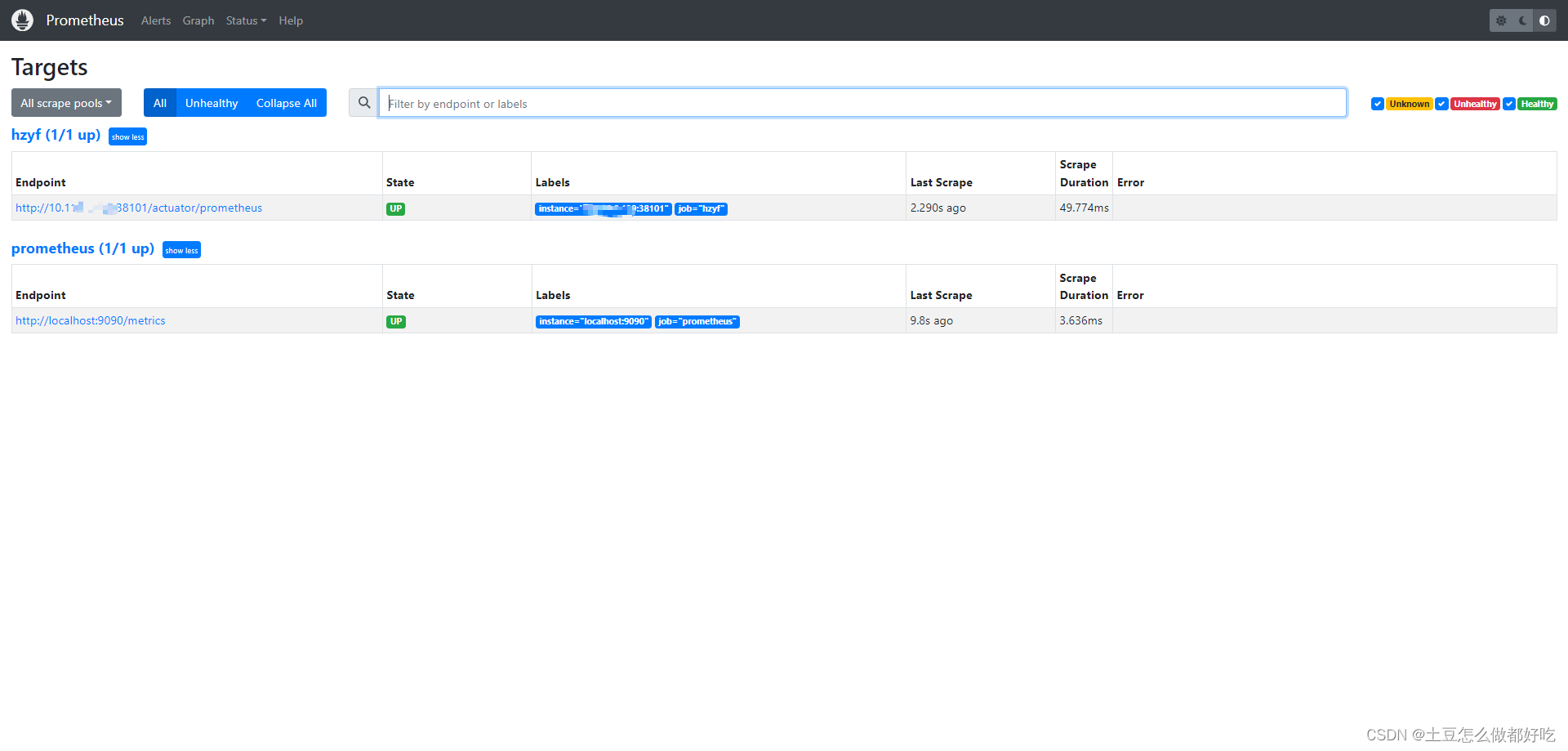
Task: Click the green Healthy filter badge
Action: coord(1537,104)
